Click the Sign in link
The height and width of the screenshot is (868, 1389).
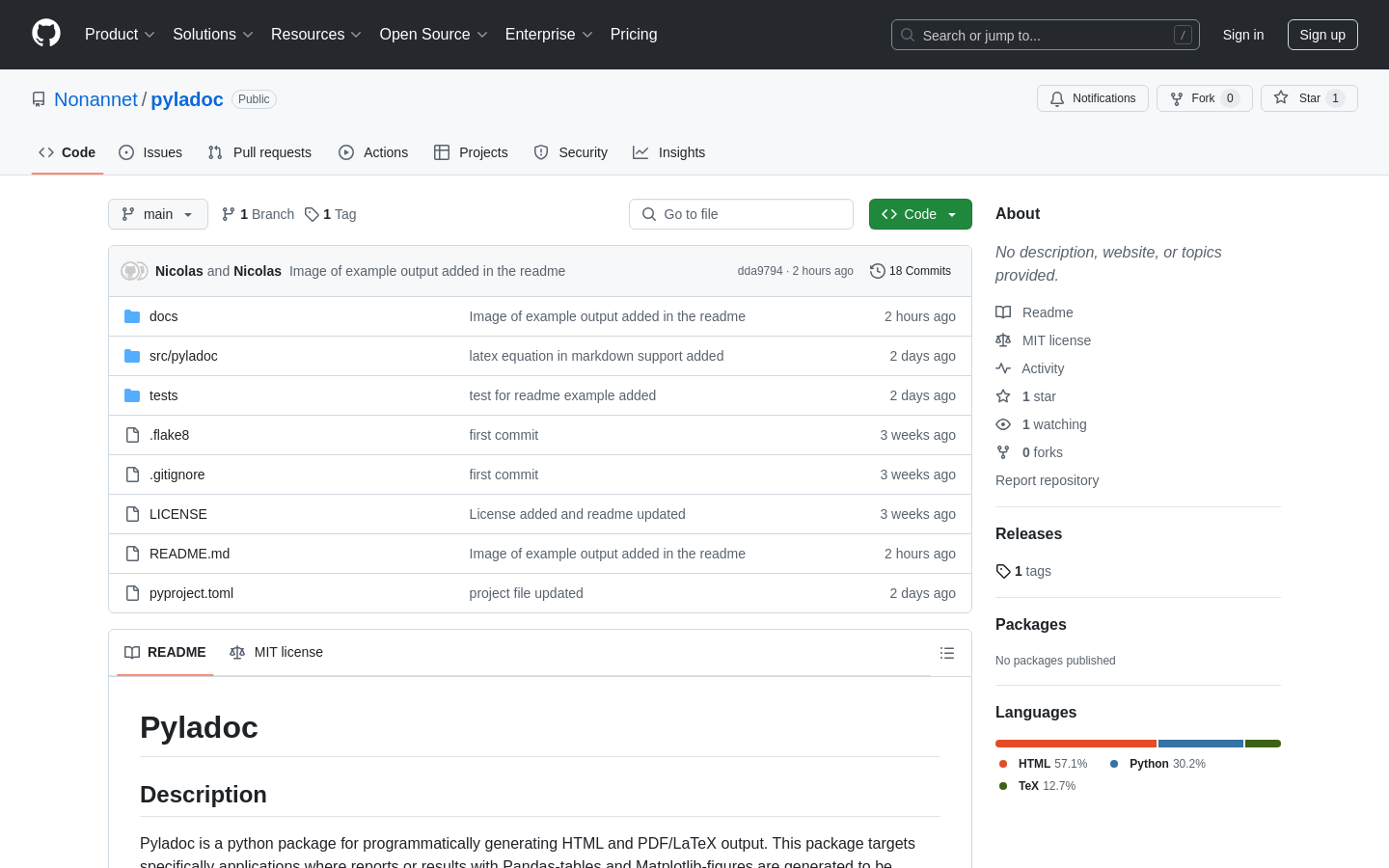(x=1243, y=35)
